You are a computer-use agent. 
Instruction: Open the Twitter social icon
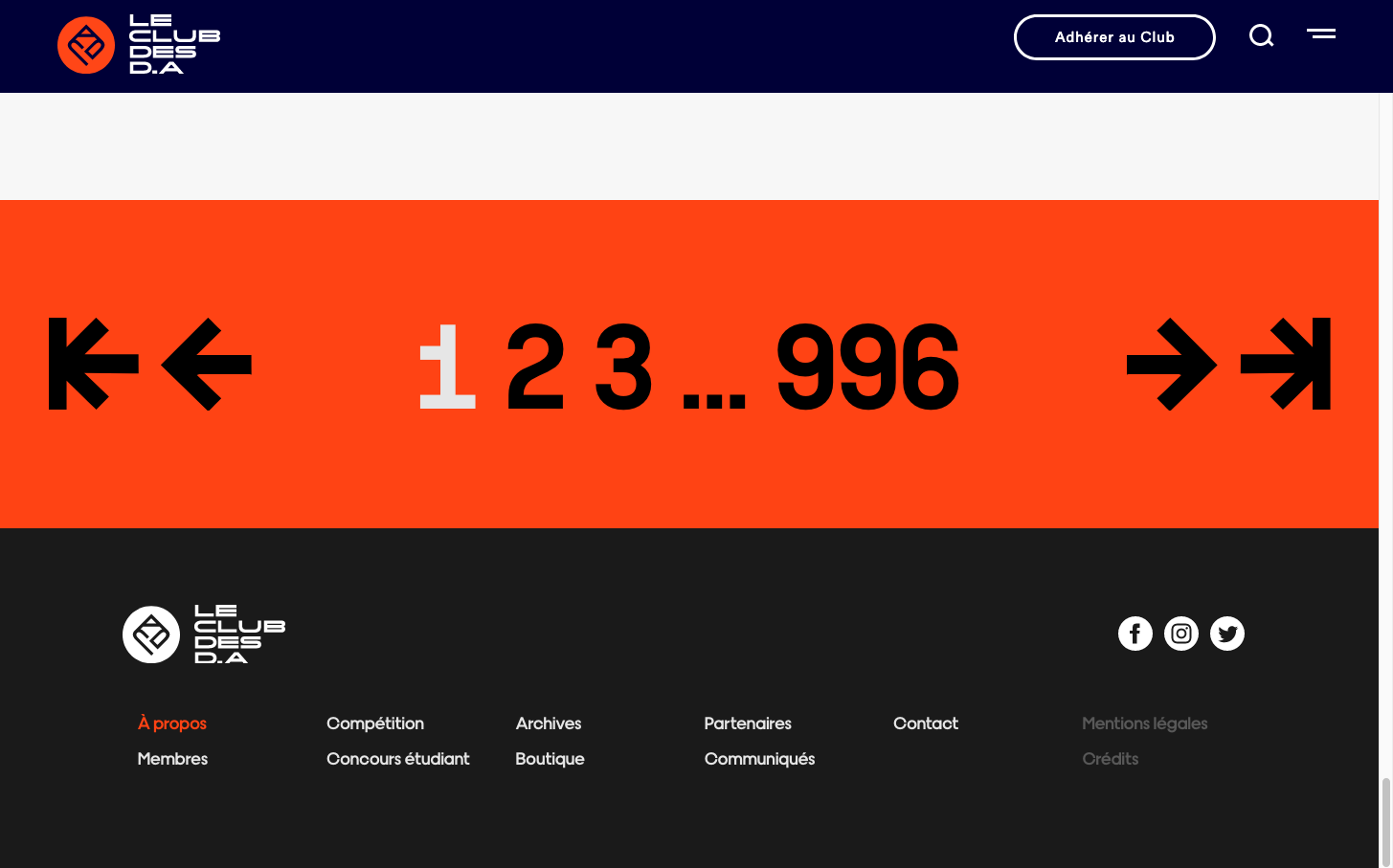[1226, 634]
